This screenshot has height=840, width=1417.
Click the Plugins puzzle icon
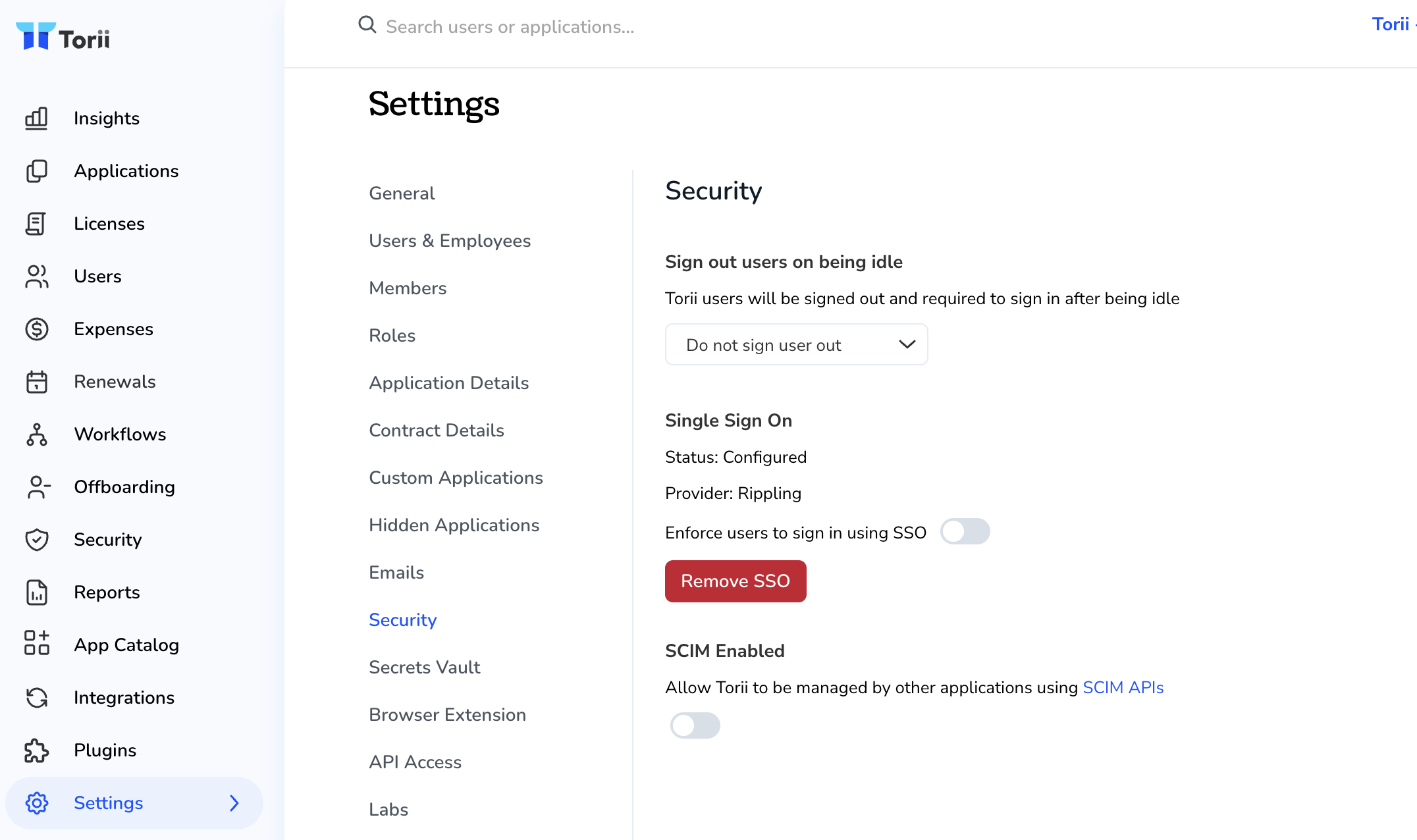click(37, 750)
